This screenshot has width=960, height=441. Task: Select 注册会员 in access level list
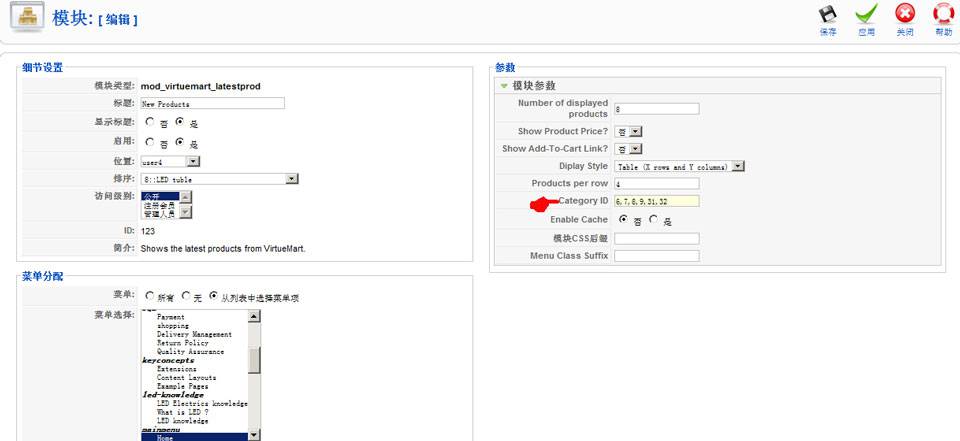click(160, 205)
